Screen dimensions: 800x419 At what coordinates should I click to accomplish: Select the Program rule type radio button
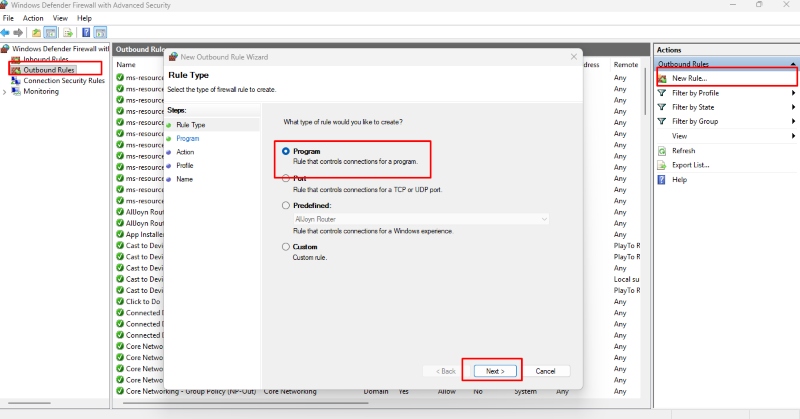coord(286,151)
